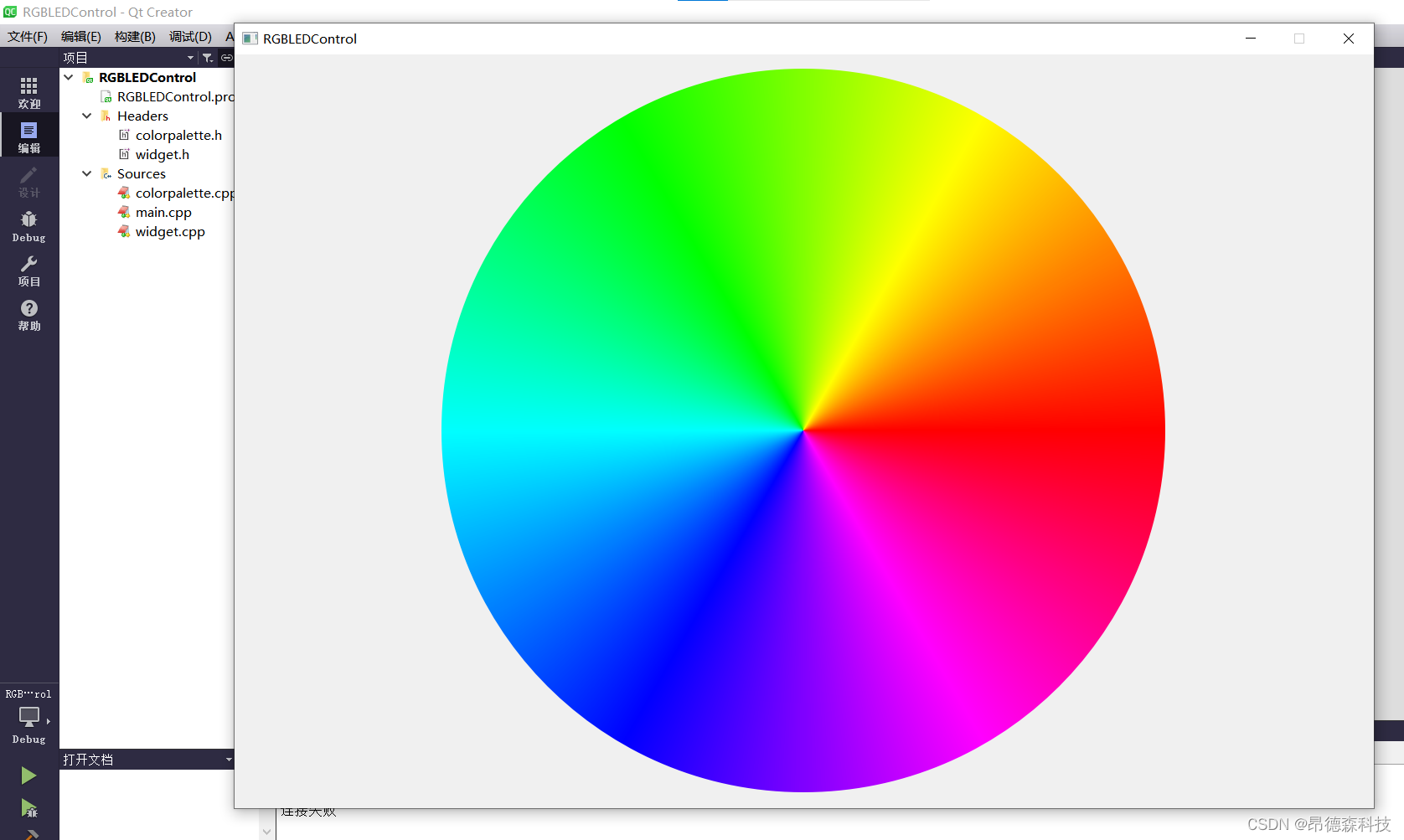Start debugging with the run-bug icon
This screenshot has width=1404, height=840.
click(29, 808)
